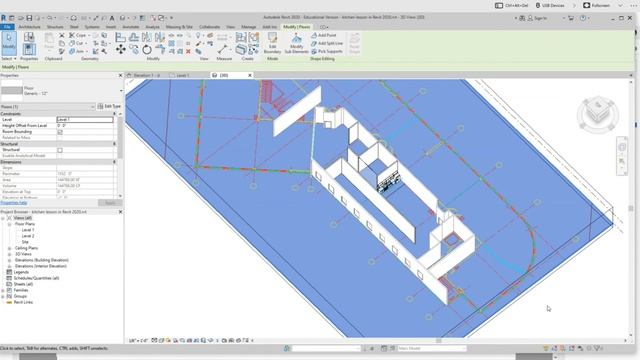Select Schedules/Quantities in Project Browser
The image size is (640, 360).
tap(36, 278)
